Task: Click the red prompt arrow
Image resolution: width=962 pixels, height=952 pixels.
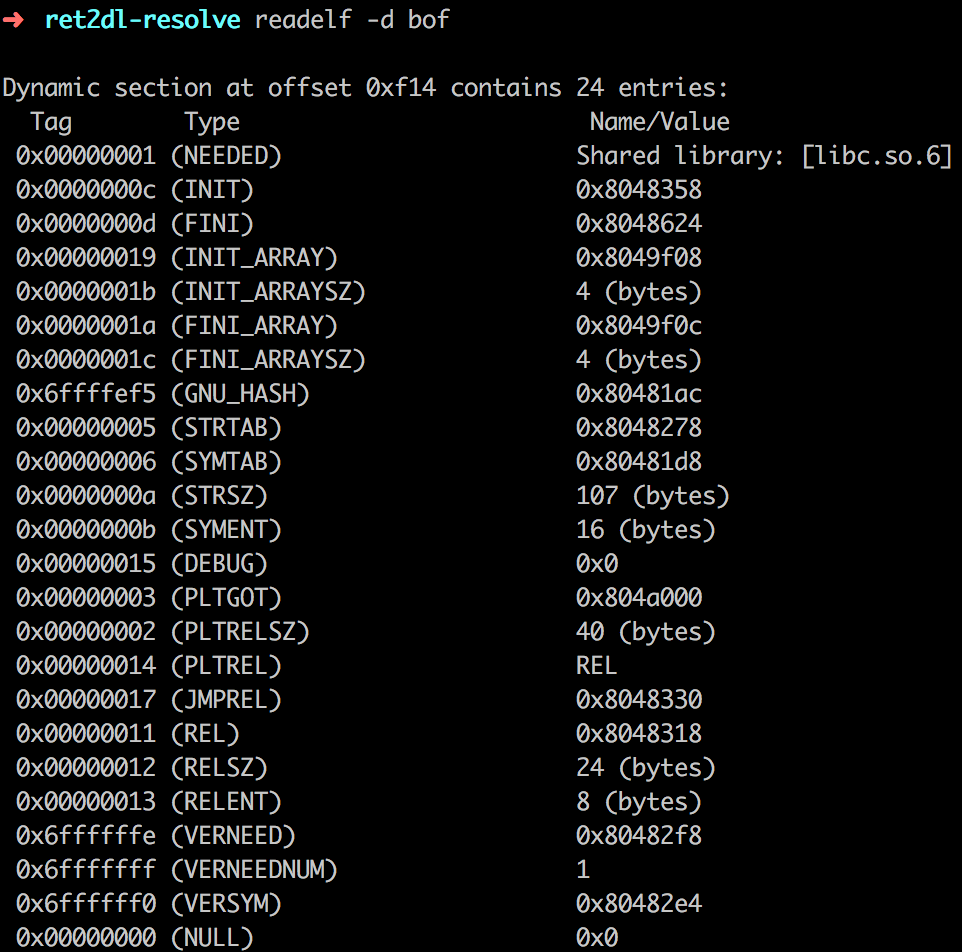Action: (16, 20)
